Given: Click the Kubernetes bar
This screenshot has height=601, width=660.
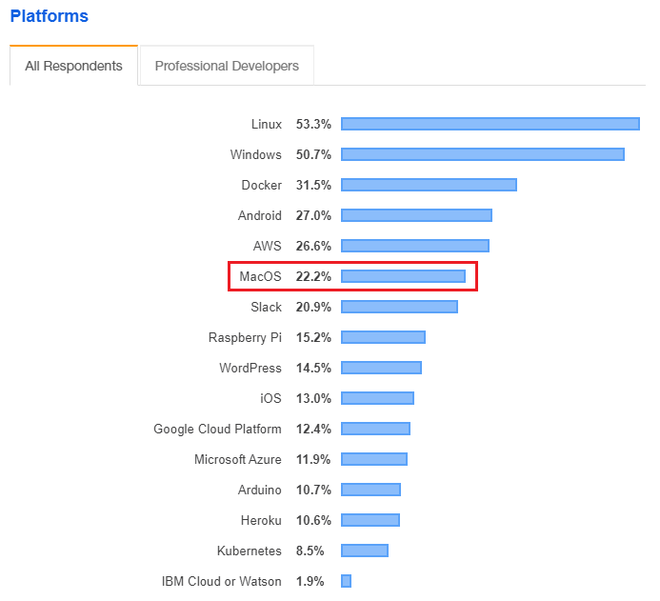Looking at the screenshot, I should pyautogui.click(x=365, y=550).
